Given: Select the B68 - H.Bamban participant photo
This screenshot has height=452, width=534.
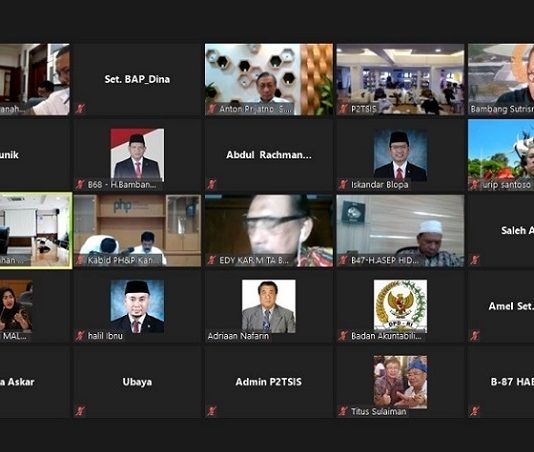Looking at the screenshot, I should pyautogui.click(x=137, y=155).
